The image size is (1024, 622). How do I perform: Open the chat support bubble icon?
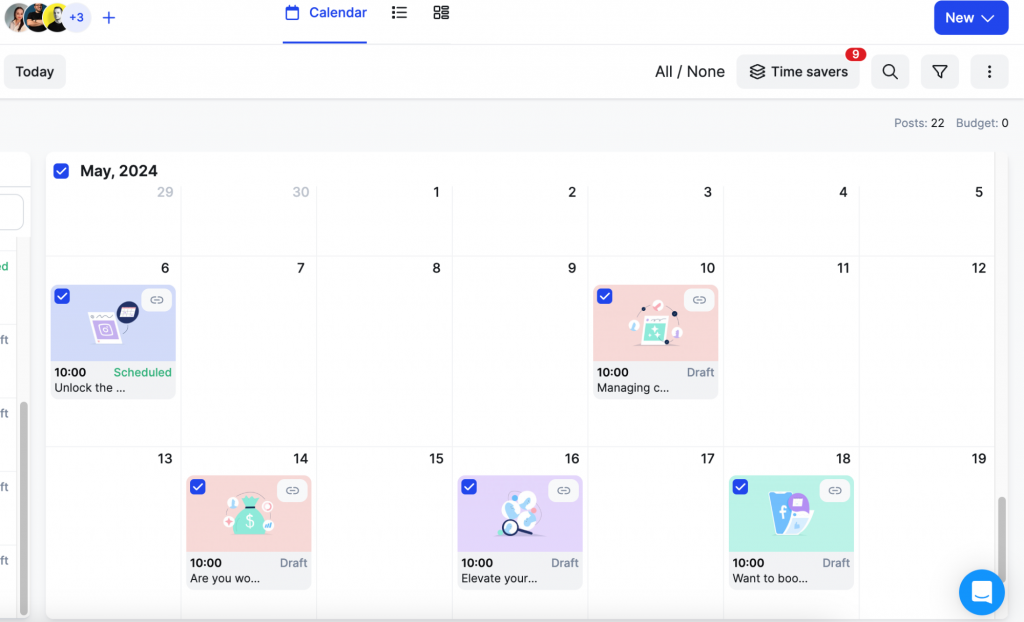pyautogui.click(x=981, y=592)
